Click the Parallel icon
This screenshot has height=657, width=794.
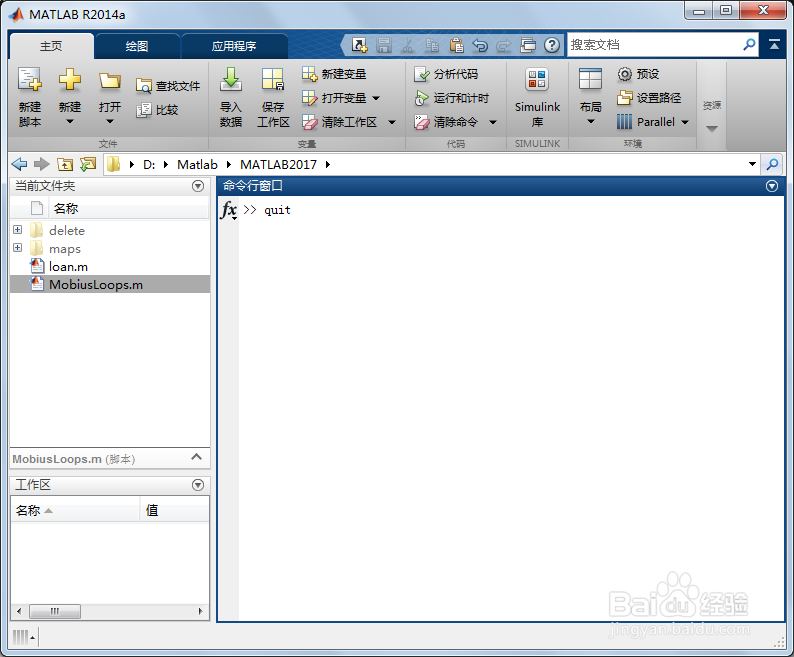tap(624, 122)
